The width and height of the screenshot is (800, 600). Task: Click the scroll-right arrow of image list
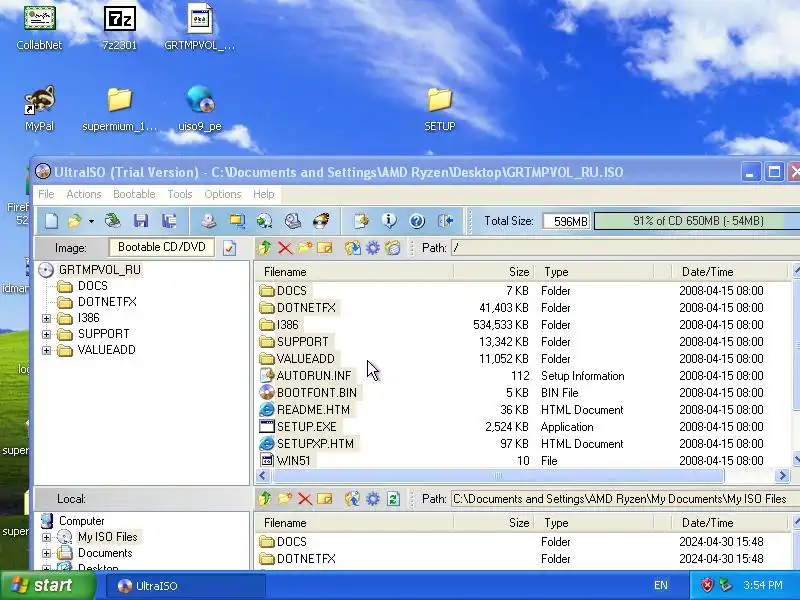(782, 476)
